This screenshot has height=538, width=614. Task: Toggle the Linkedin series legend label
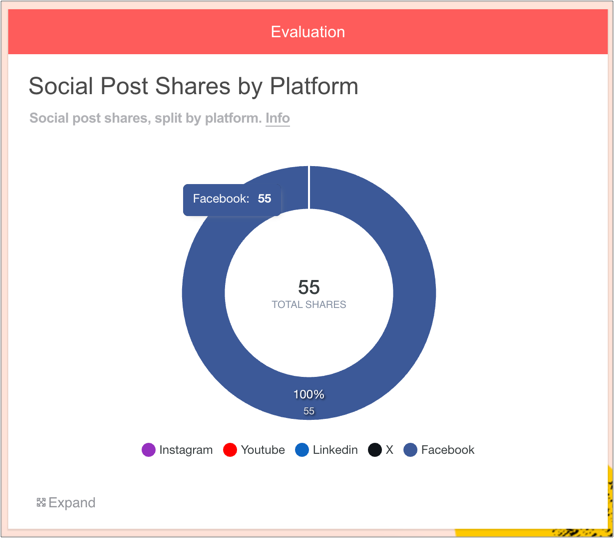[x=335, y=450]
